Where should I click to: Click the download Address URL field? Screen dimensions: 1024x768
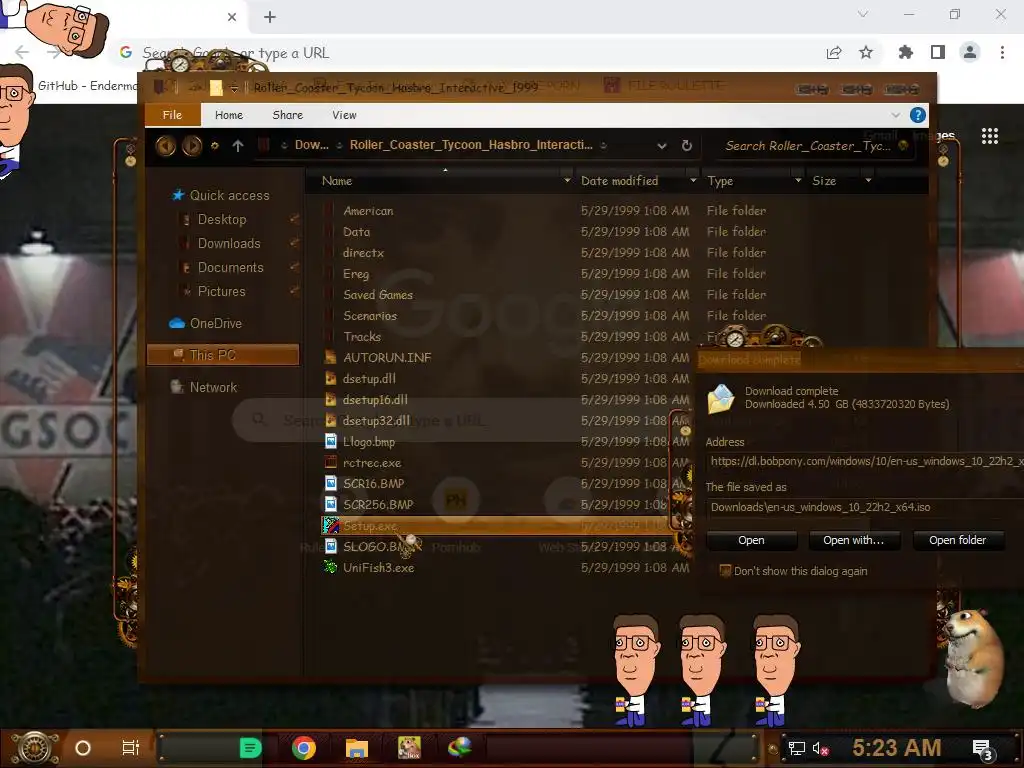coord(865,461)
